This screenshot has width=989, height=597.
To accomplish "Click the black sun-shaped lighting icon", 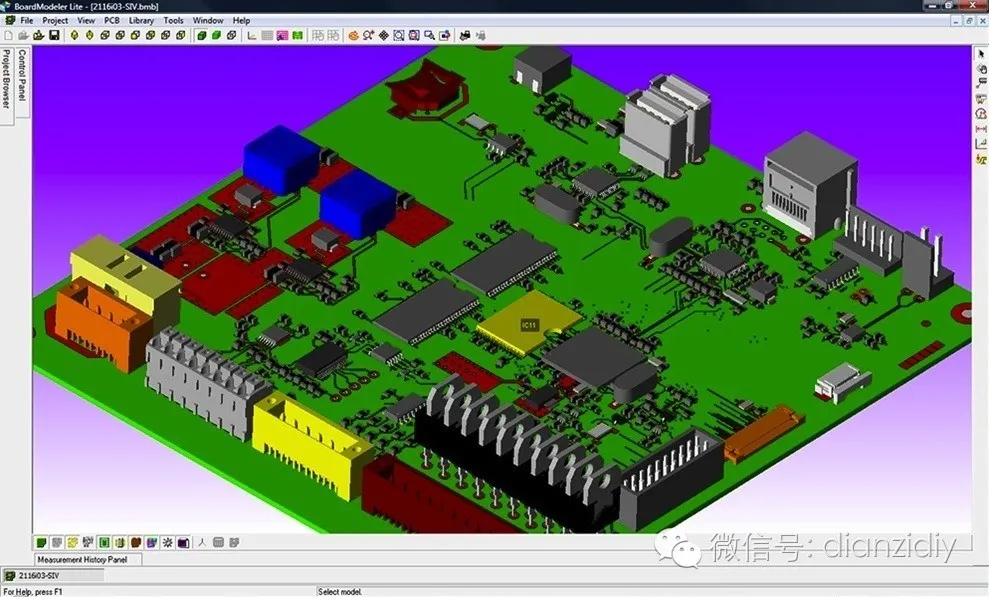I will pos(167,542).
